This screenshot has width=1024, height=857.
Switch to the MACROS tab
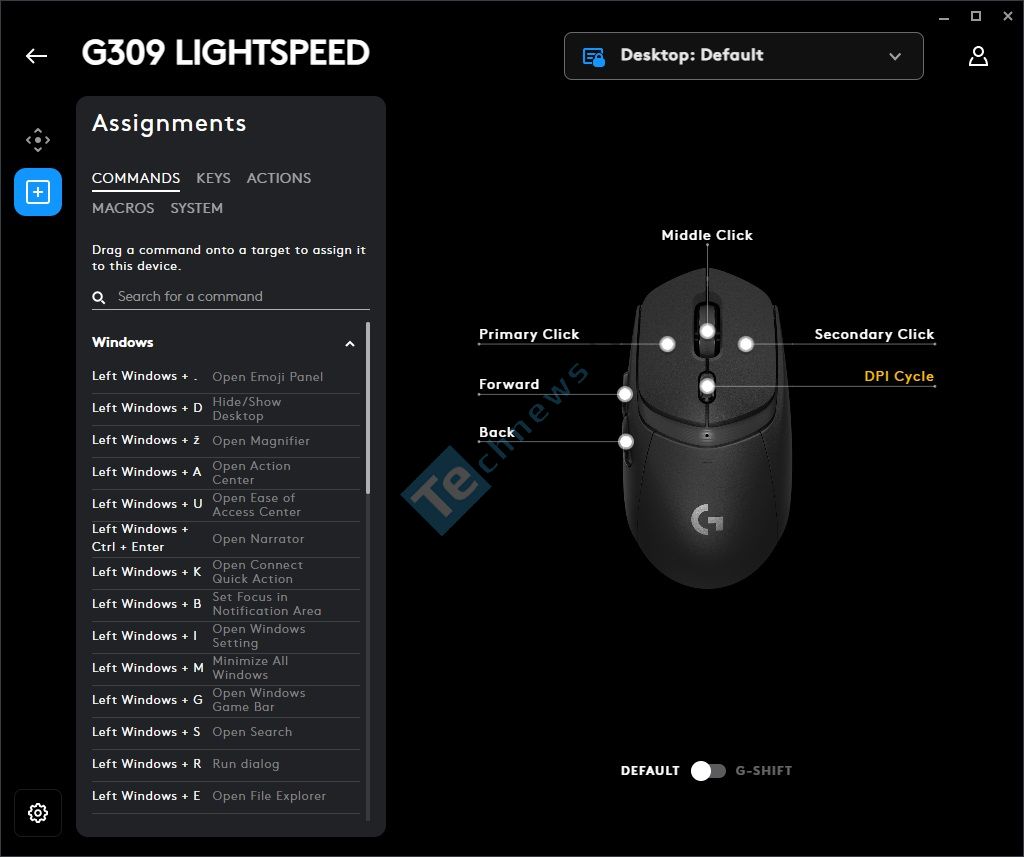pyautogui.click(x=123, y=208)
